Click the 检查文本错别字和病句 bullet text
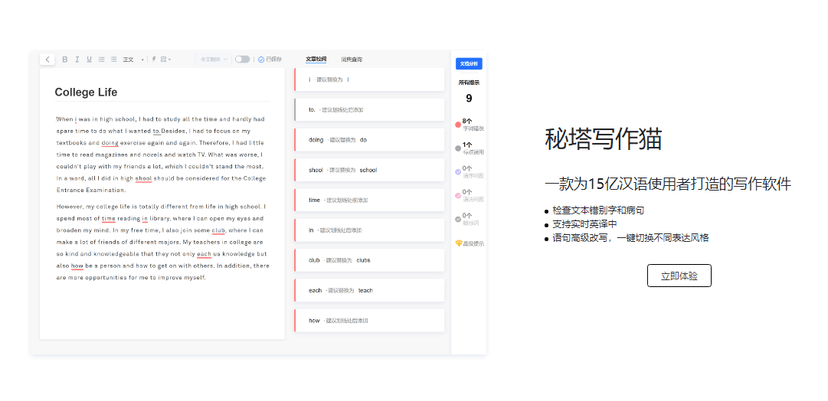The height and width of the screenshot is (401, 828). (598, 211)
